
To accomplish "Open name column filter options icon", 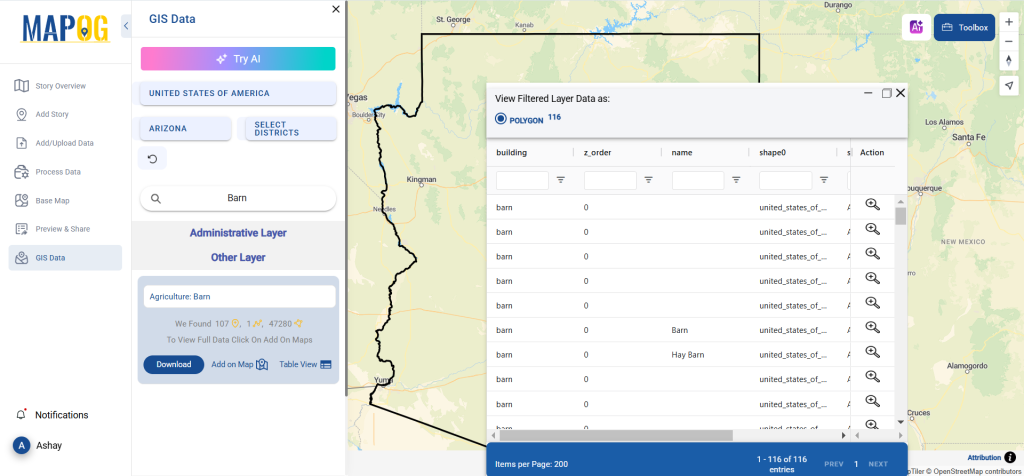I will coord(736,180).
